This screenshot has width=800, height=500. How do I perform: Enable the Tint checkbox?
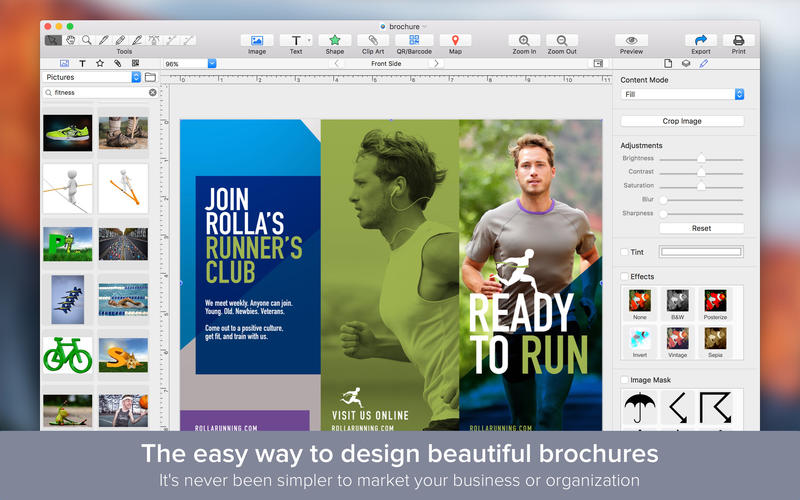tap(625, 252)
